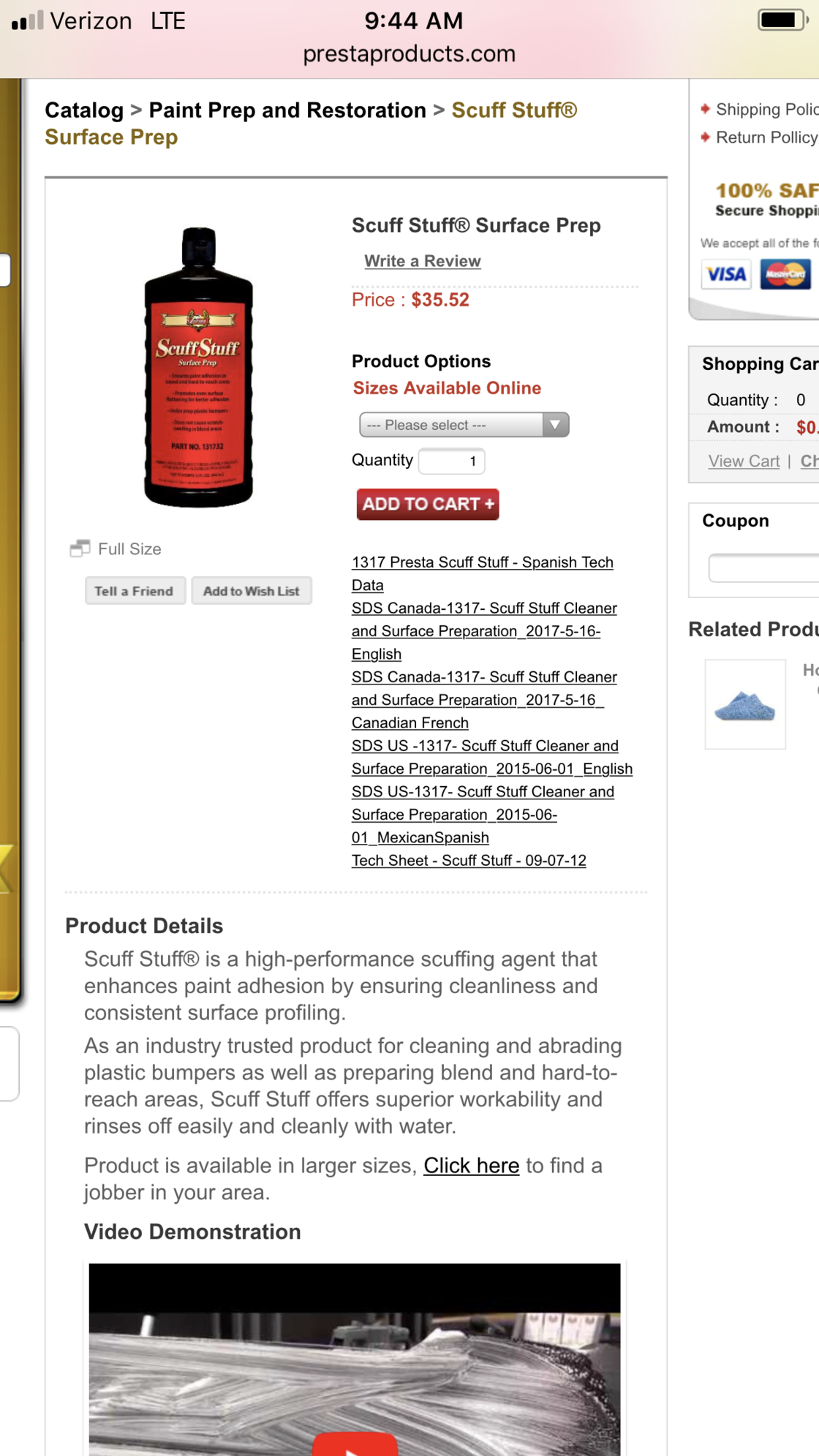Click the Scuff Stuff bottle product image

(199, 367)
